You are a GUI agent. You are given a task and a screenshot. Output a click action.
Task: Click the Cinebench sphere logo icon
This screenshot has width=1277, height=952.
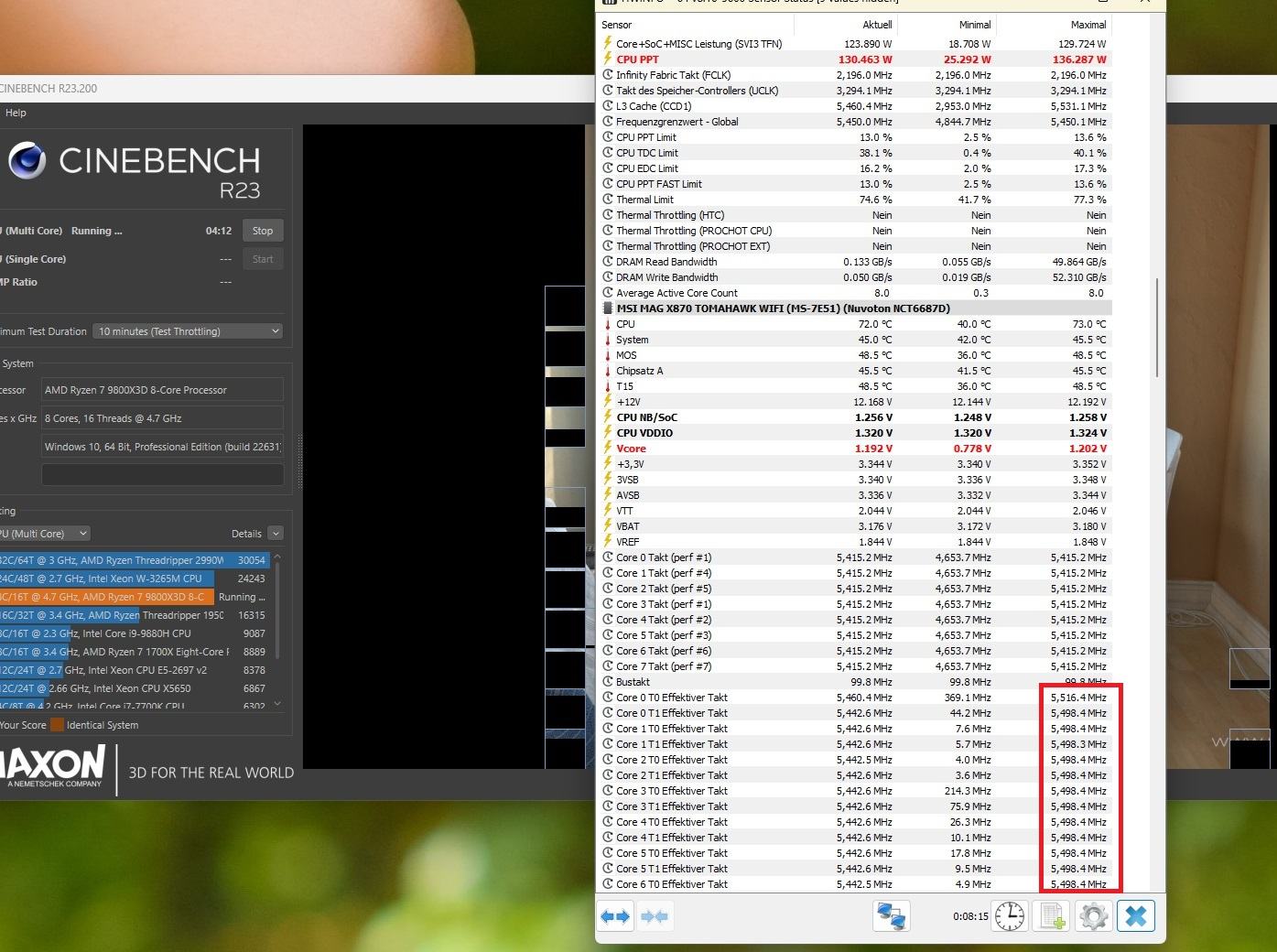pos(27,161)
